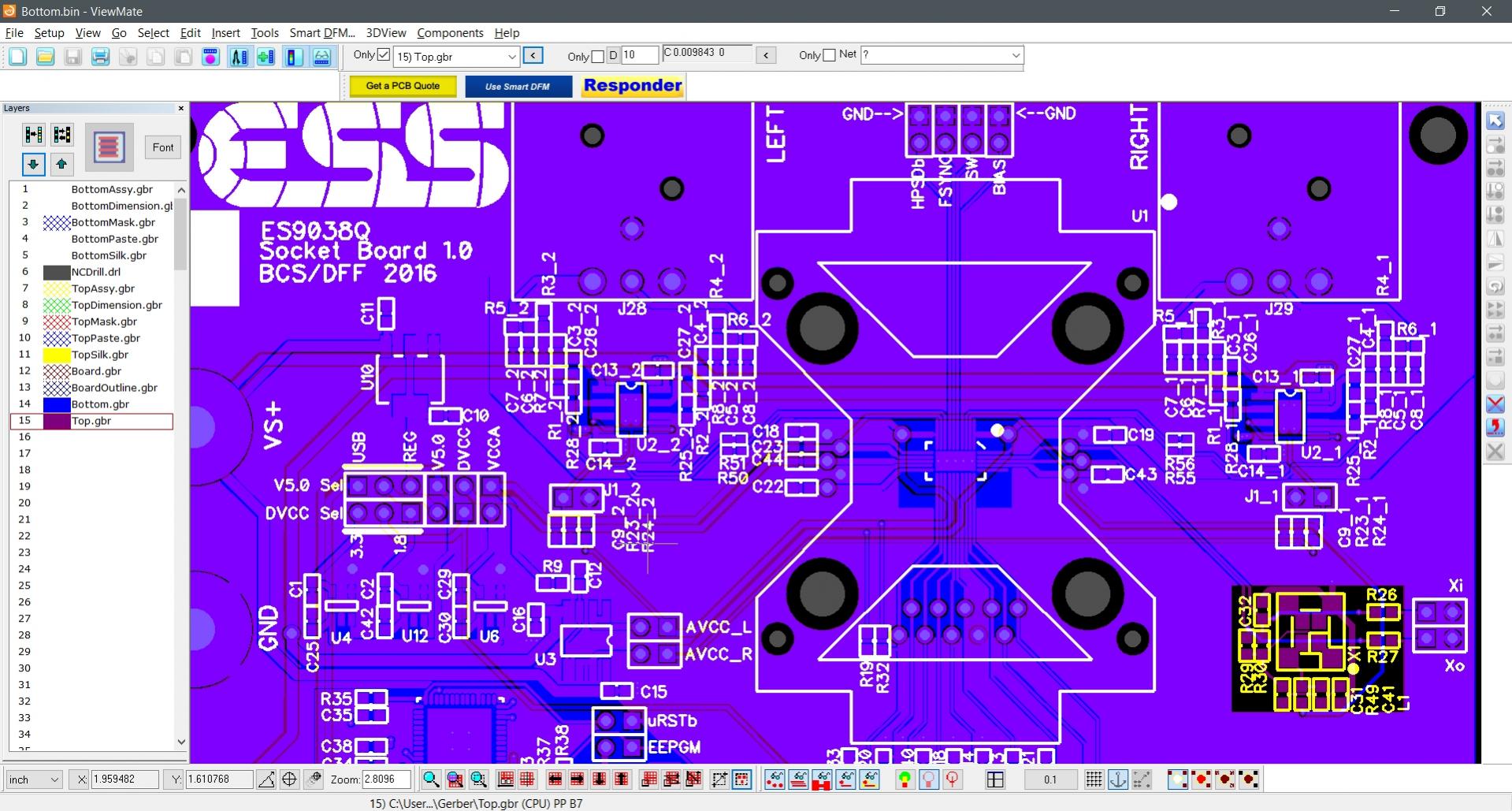Click the Use Smart DFM button
Viewport: 1512px width, 811px height.
tap(518, 87)
